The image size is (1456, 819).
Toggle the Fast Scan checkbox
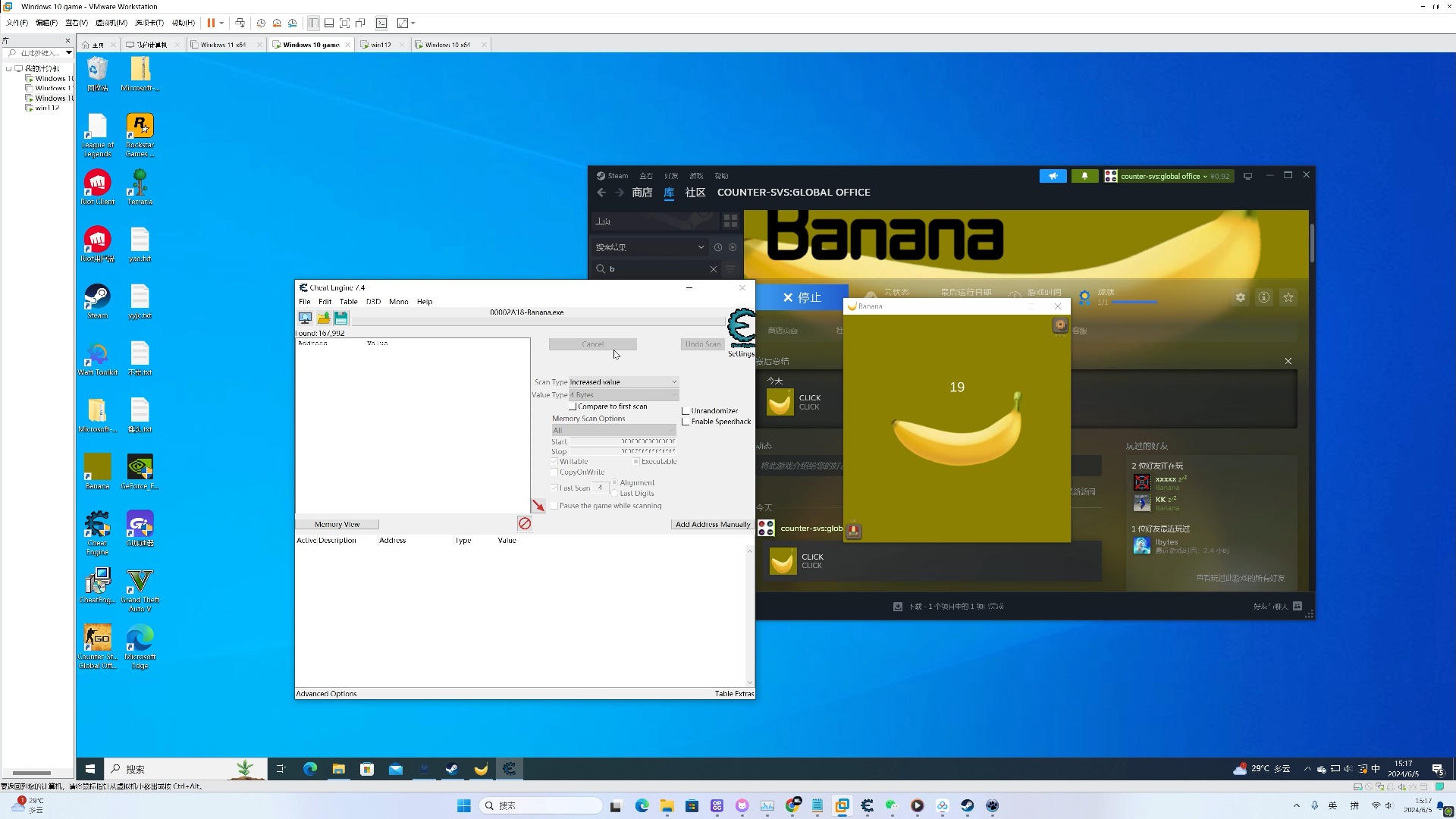[x=554, y=488]
